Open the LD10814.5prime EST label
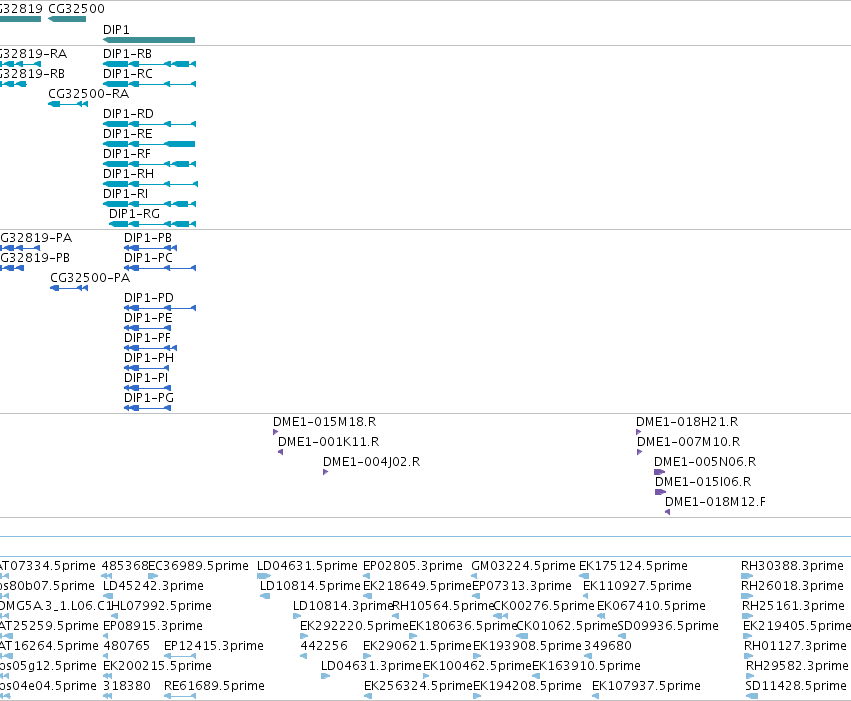The image size is (851, 701). point(310,587)
